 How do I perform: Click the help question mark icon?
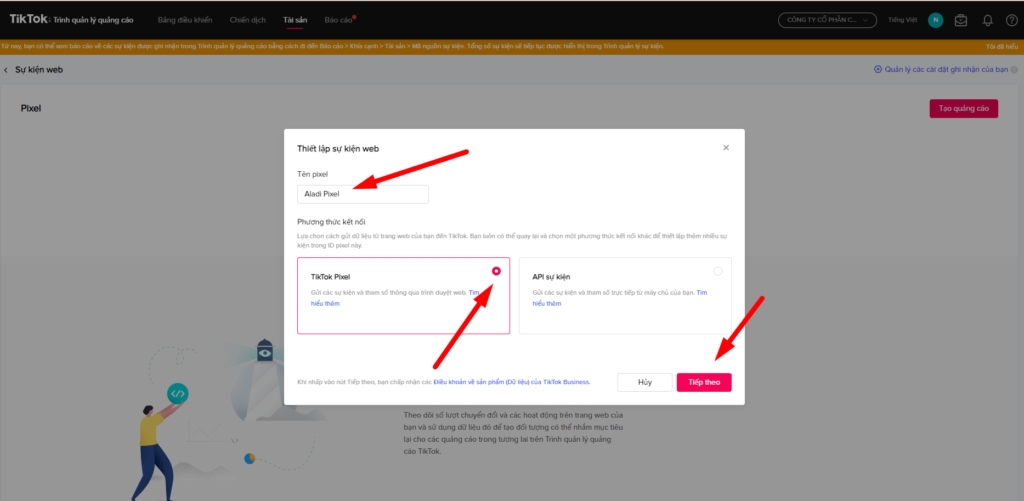(1010, 20)
